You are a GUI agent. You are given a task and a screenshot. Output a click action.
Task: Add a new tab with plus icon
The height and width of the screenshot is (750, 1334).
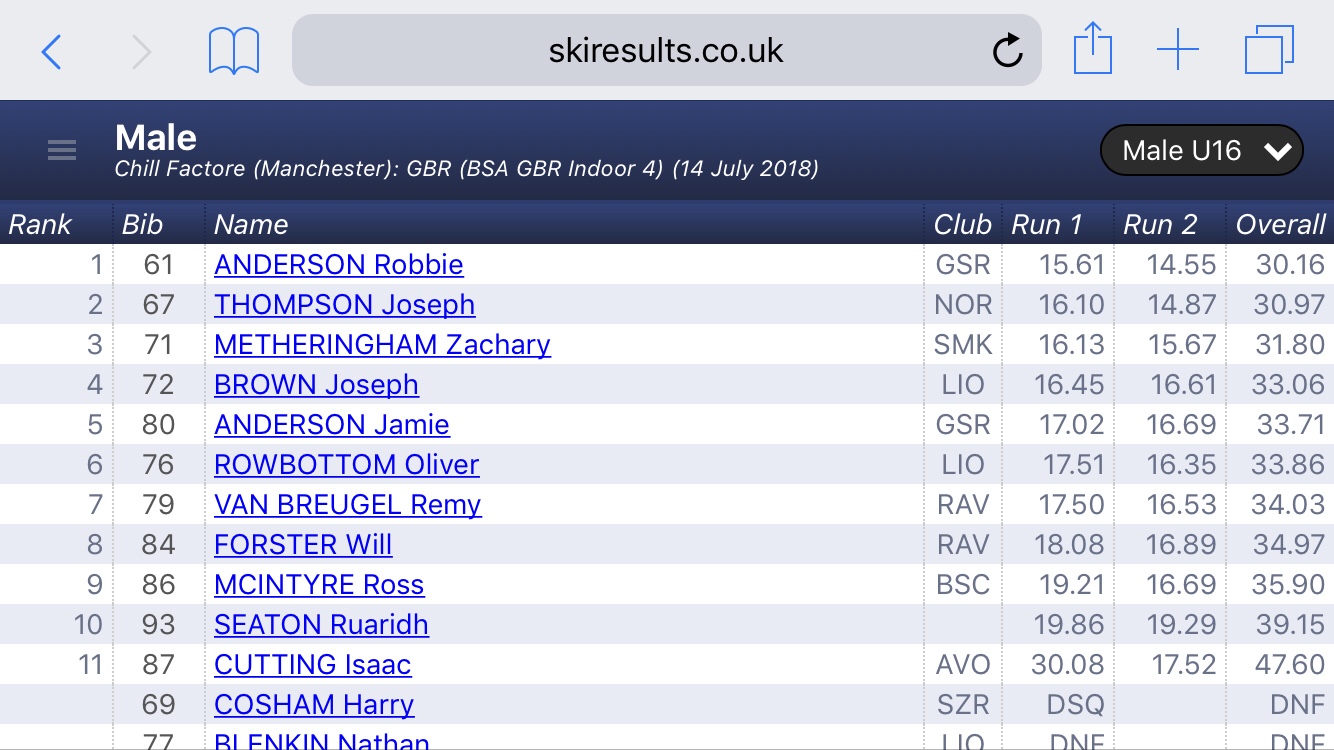pyautogui.click(x=1178, y=49)
